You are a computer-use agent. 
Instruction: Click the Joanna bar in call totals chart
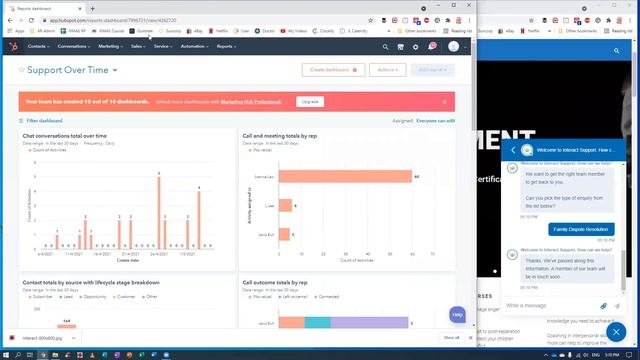click(345, 176)
